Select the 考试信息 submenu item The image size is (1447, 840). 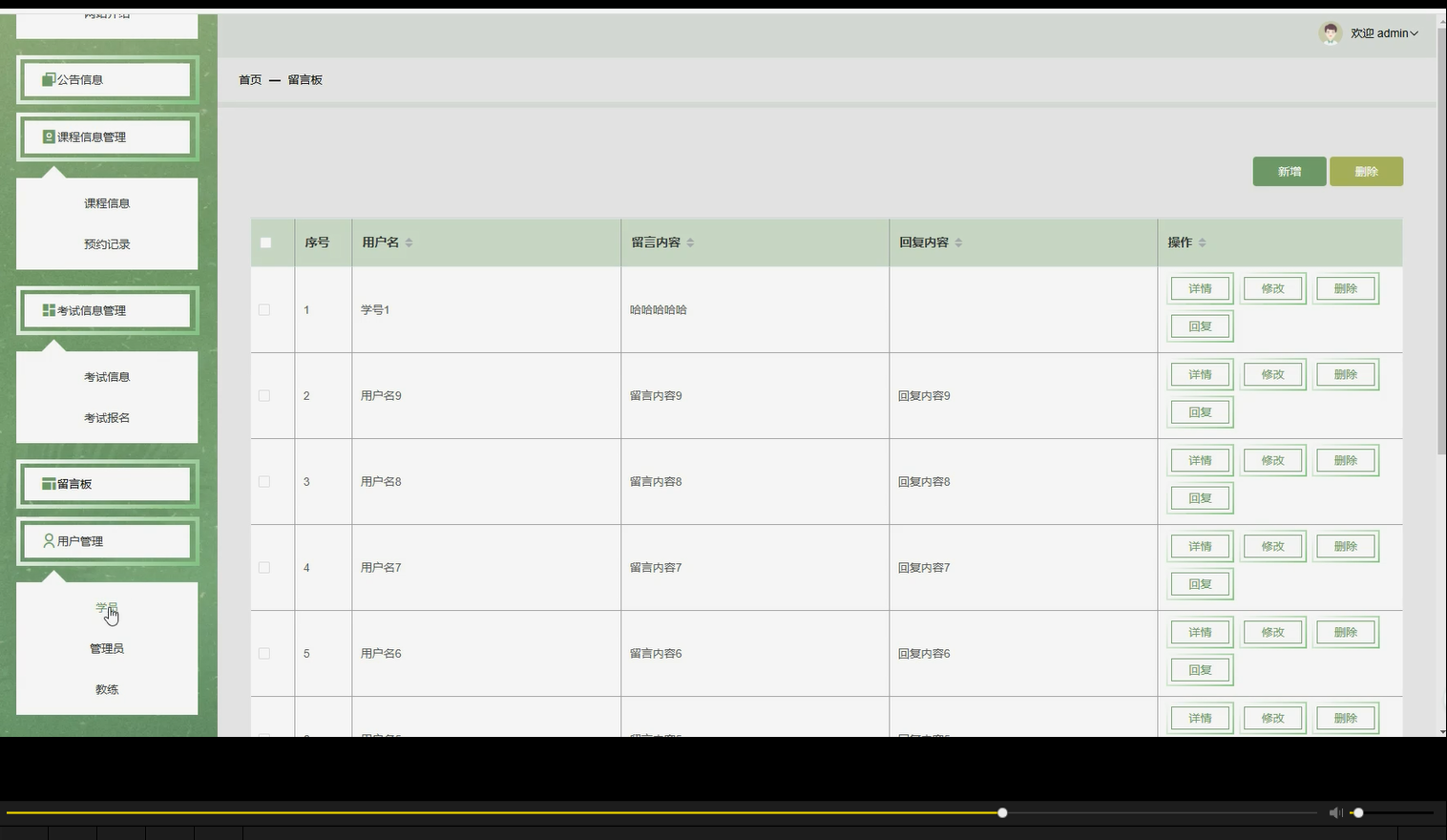pos(107,377)
